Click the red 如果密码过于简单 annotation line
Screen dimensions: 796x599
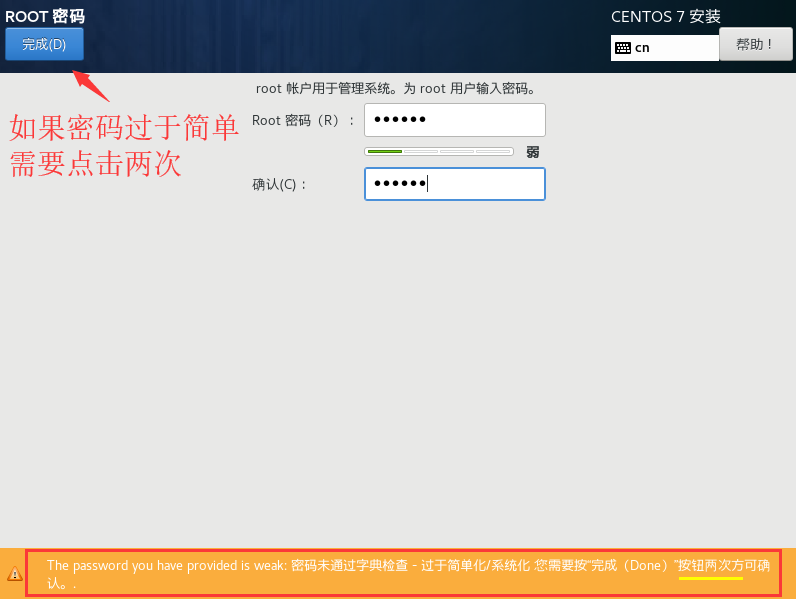pos(124,128)
